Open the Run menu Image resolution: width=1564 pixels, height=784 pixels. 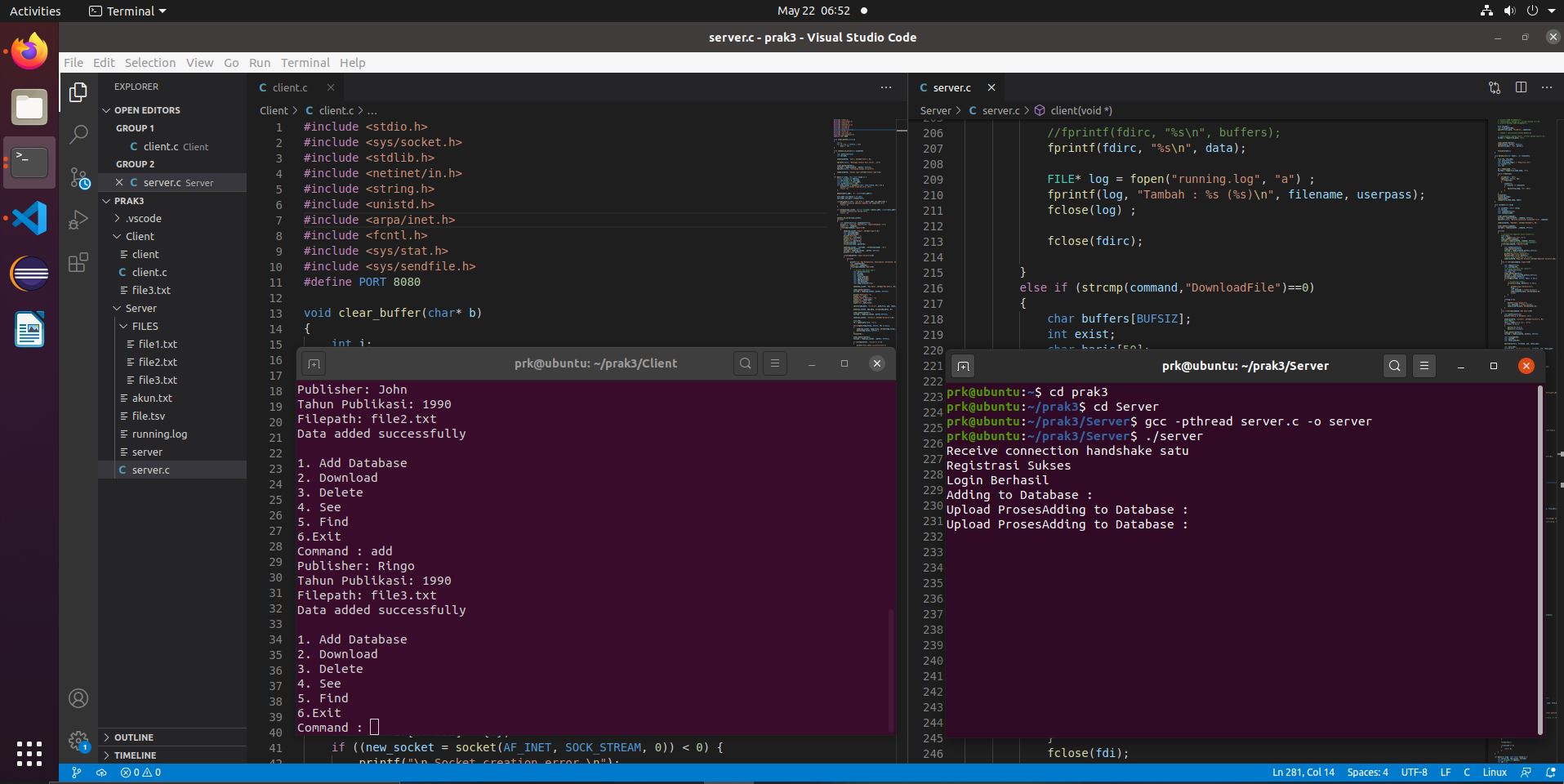point(260,62)
